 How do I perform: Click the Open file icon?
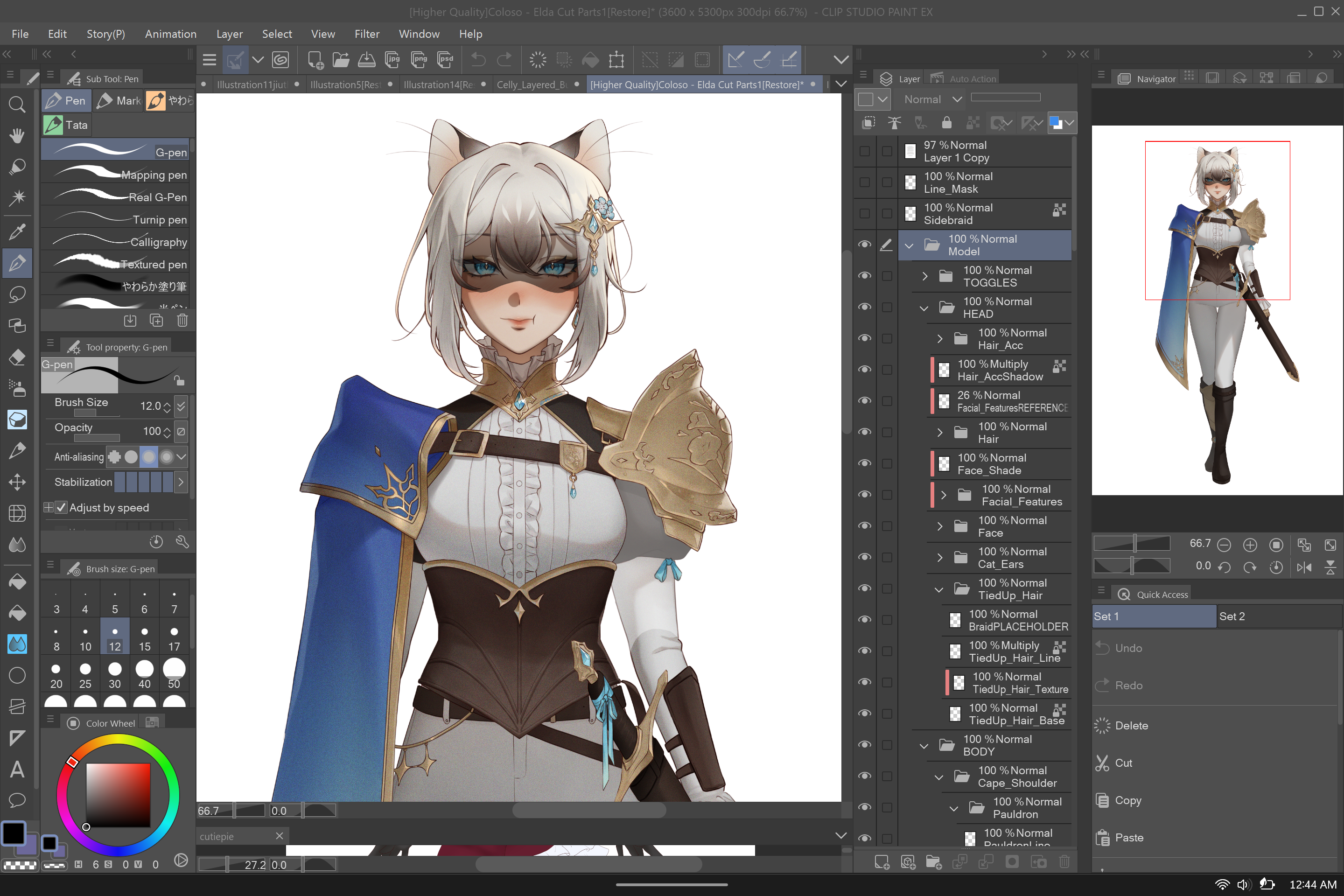pos(341,59)
